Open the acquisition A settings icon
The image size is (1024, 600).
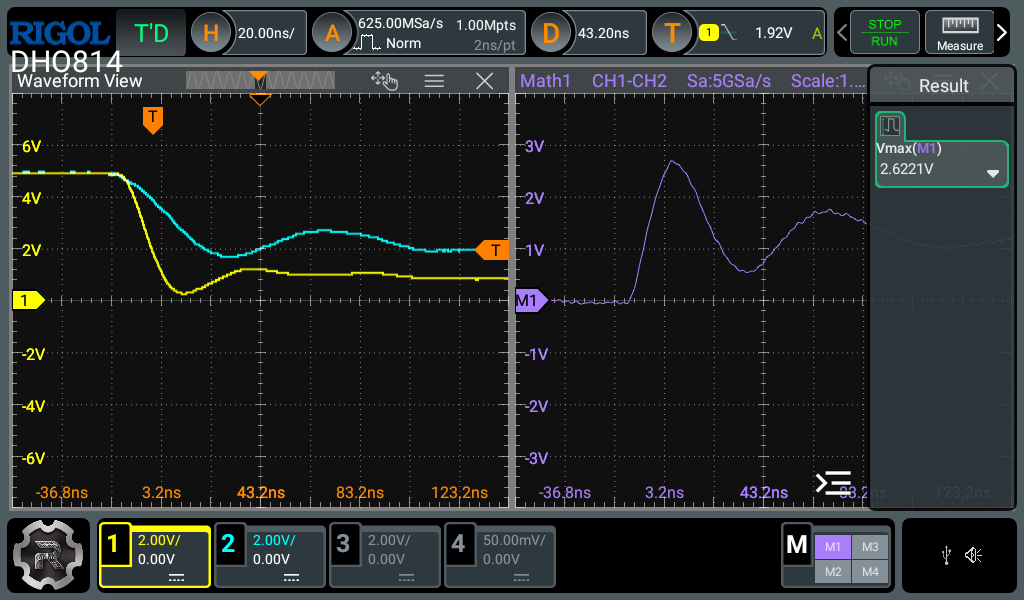(x=332, y=33)
